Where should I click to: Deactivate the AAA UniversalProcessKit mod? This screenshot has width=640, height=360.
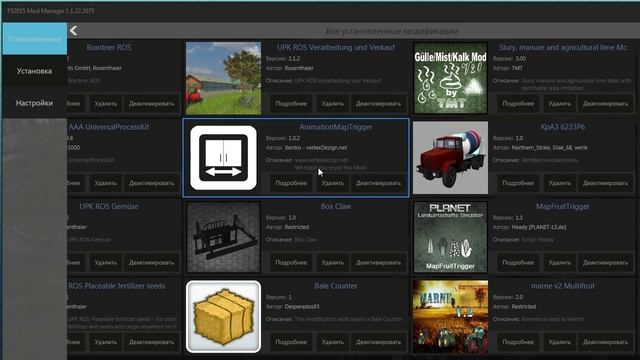pos(151,183)
